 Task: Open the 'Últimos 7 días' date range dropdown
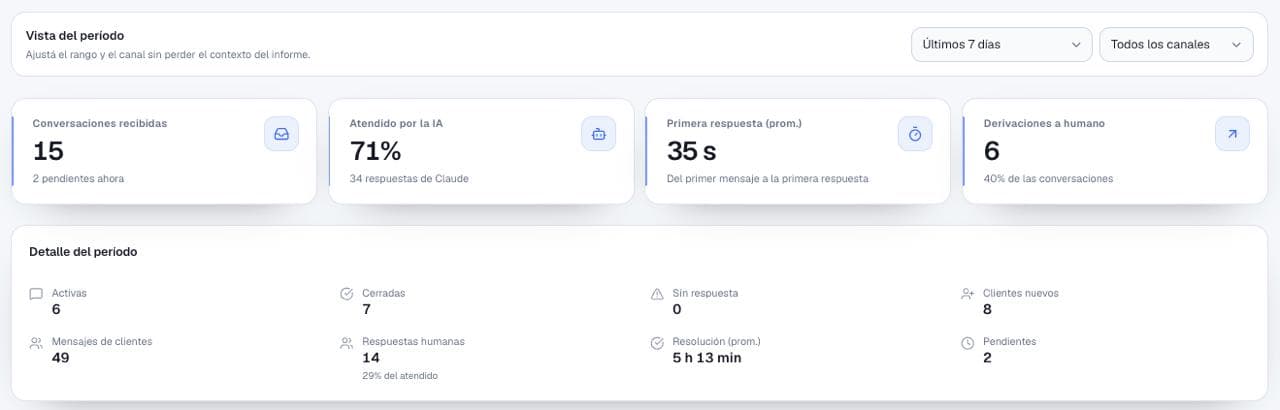(1001, 44)
